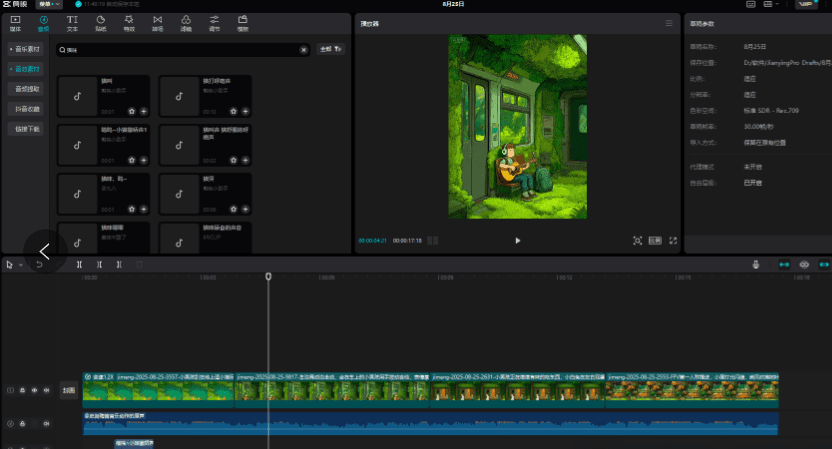
Task: Toggle timeline auto snapping
Action: tap(804, 264)
